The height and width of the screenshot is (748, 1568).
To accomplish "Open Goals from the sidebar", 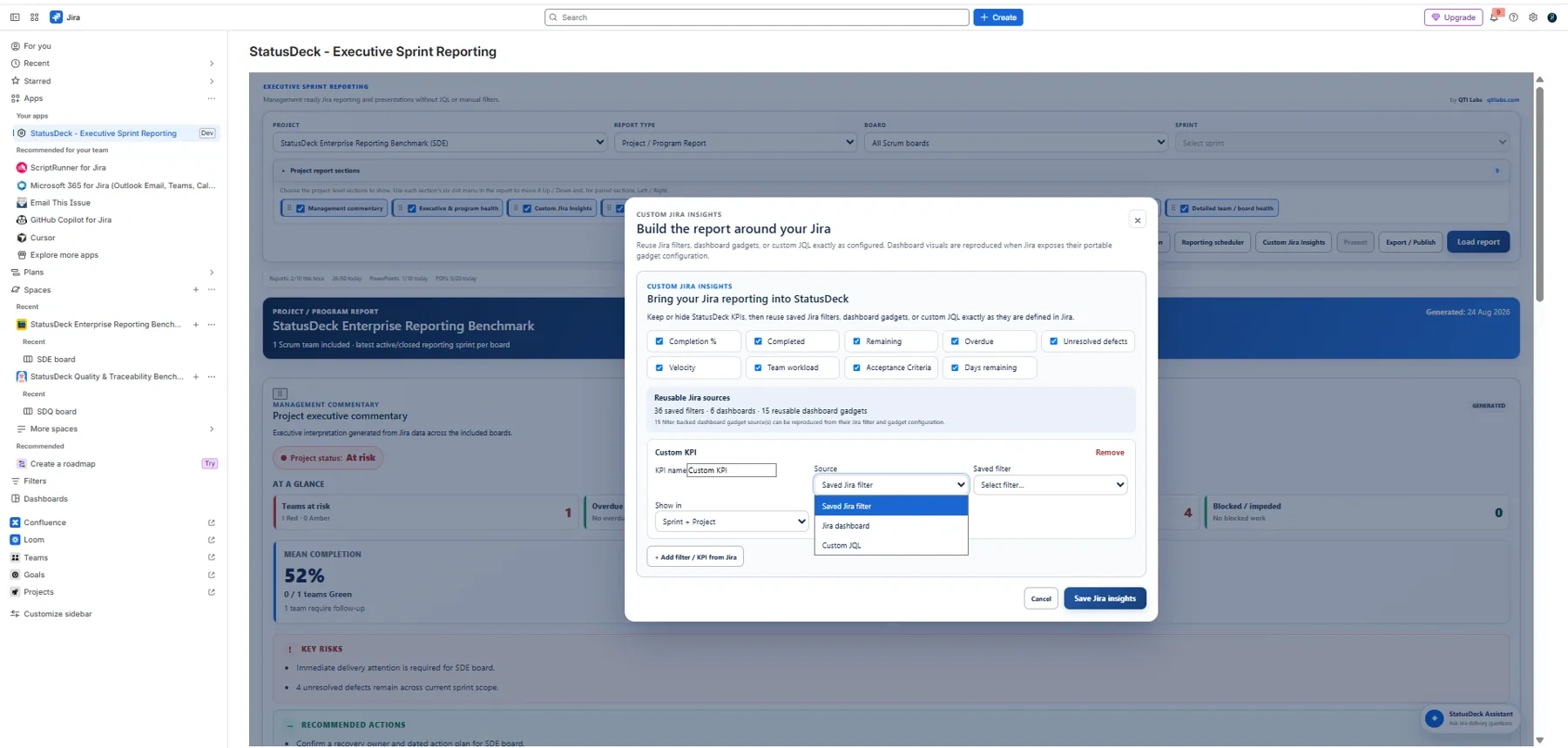I will pyautogui.click(x=34, y=575).
